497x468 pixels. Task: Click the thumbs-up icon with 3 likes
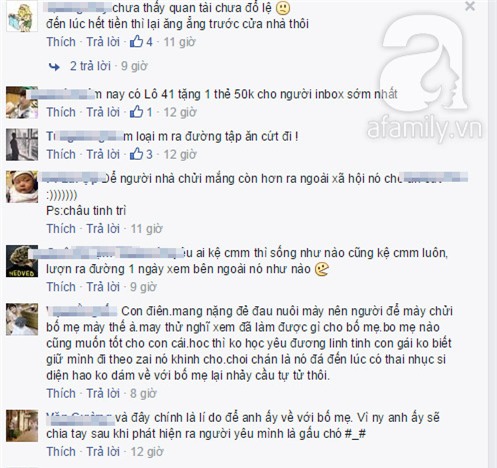136,154
